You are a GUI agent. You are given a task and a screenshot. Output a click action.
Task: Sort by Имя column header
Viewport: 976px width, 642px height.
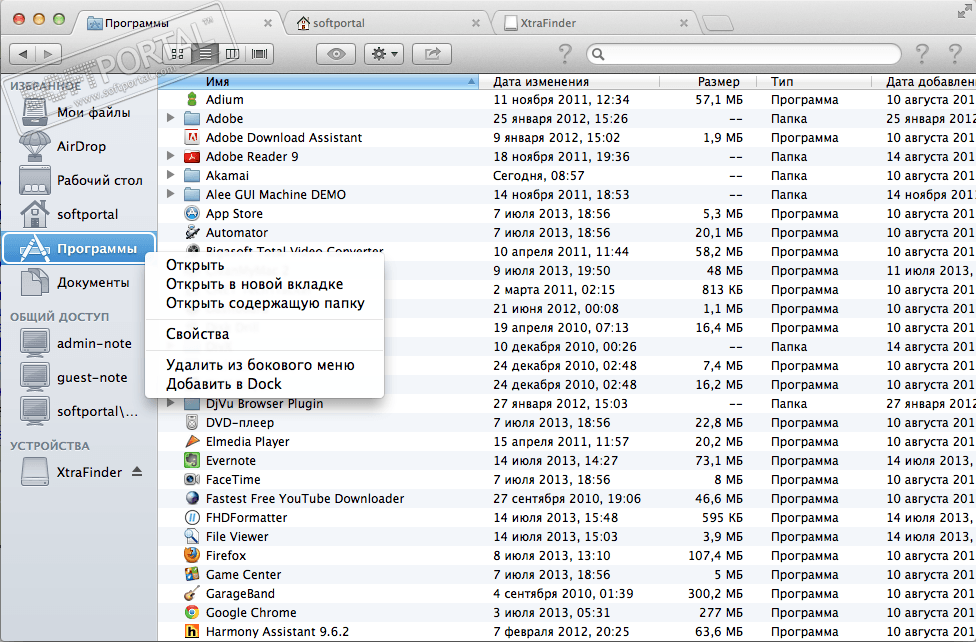tap(318, 82)
